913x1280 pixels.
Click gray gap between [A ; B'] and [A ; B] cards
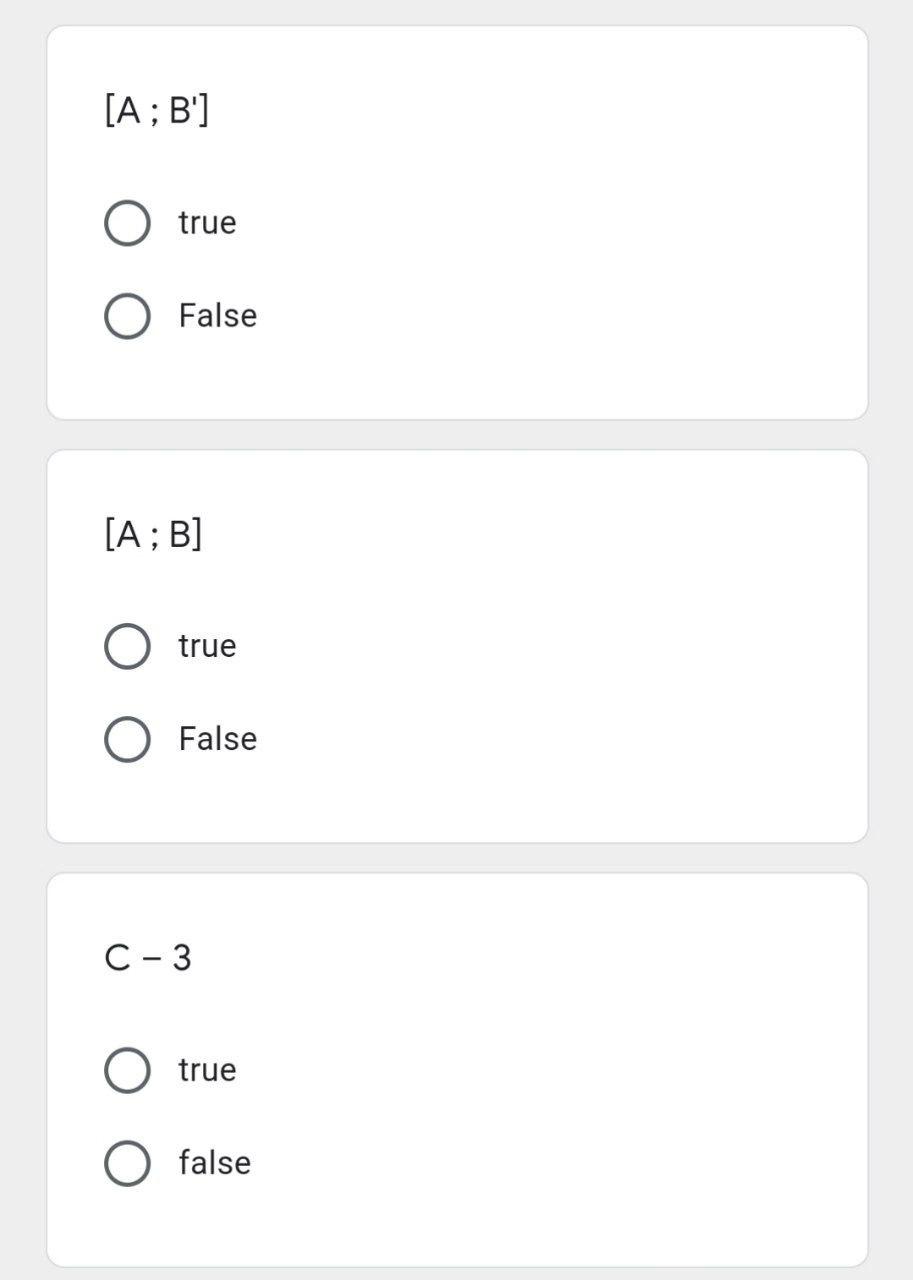coord(456,435)
